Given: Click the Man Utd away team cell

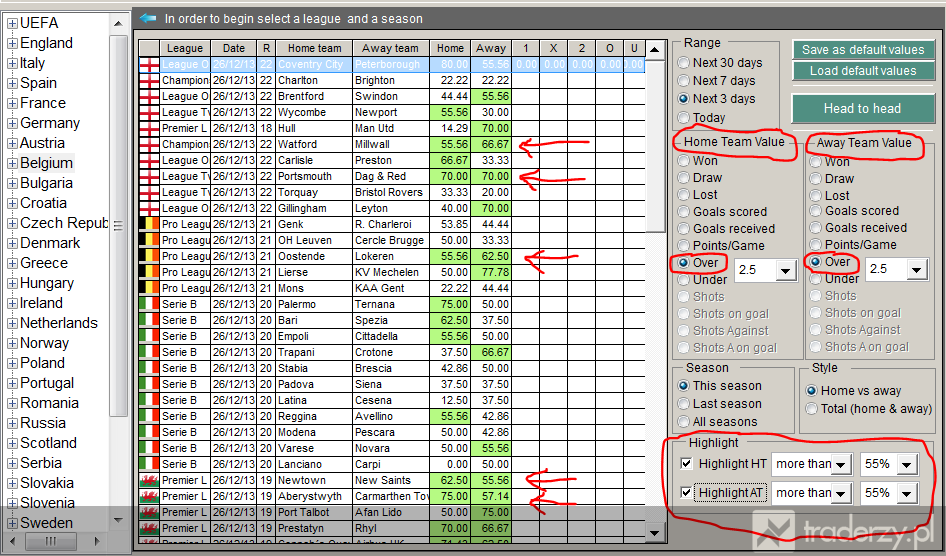Looking at the screenshot, I should pyautogui.click(x=391, y=128).
